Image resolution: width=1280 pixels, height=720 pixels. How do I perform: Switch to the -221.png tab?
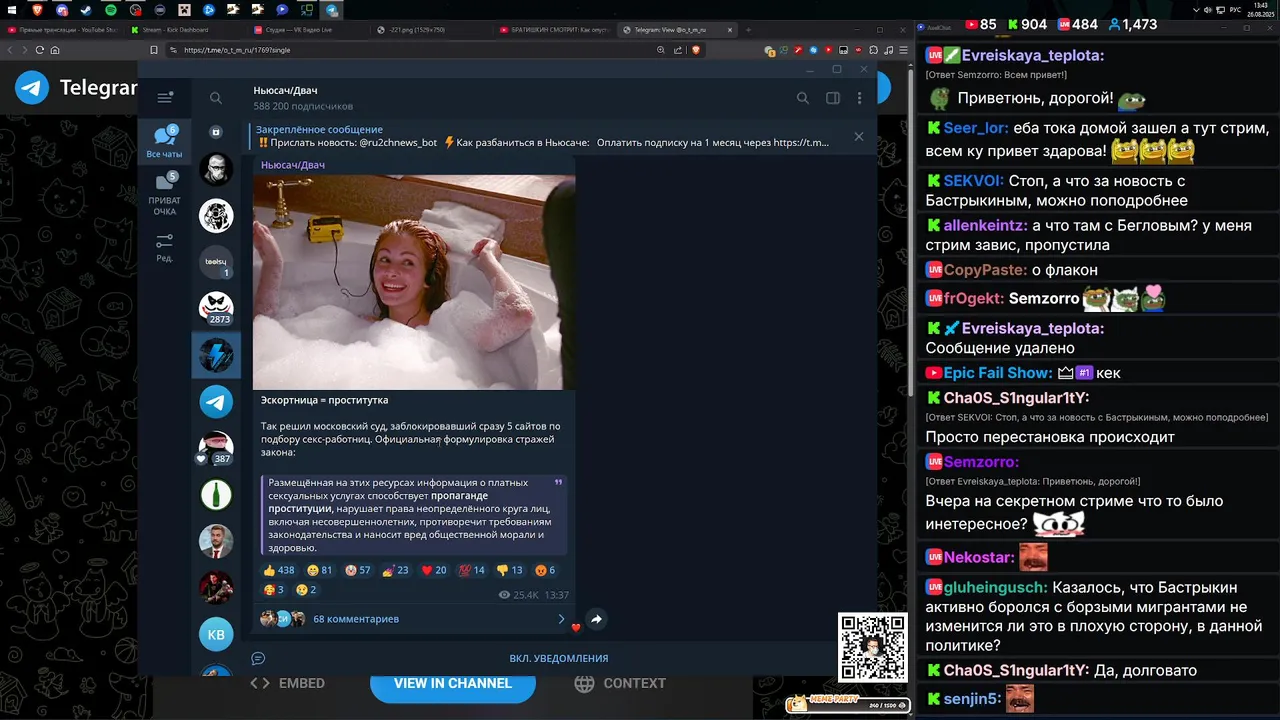[428, 30]
